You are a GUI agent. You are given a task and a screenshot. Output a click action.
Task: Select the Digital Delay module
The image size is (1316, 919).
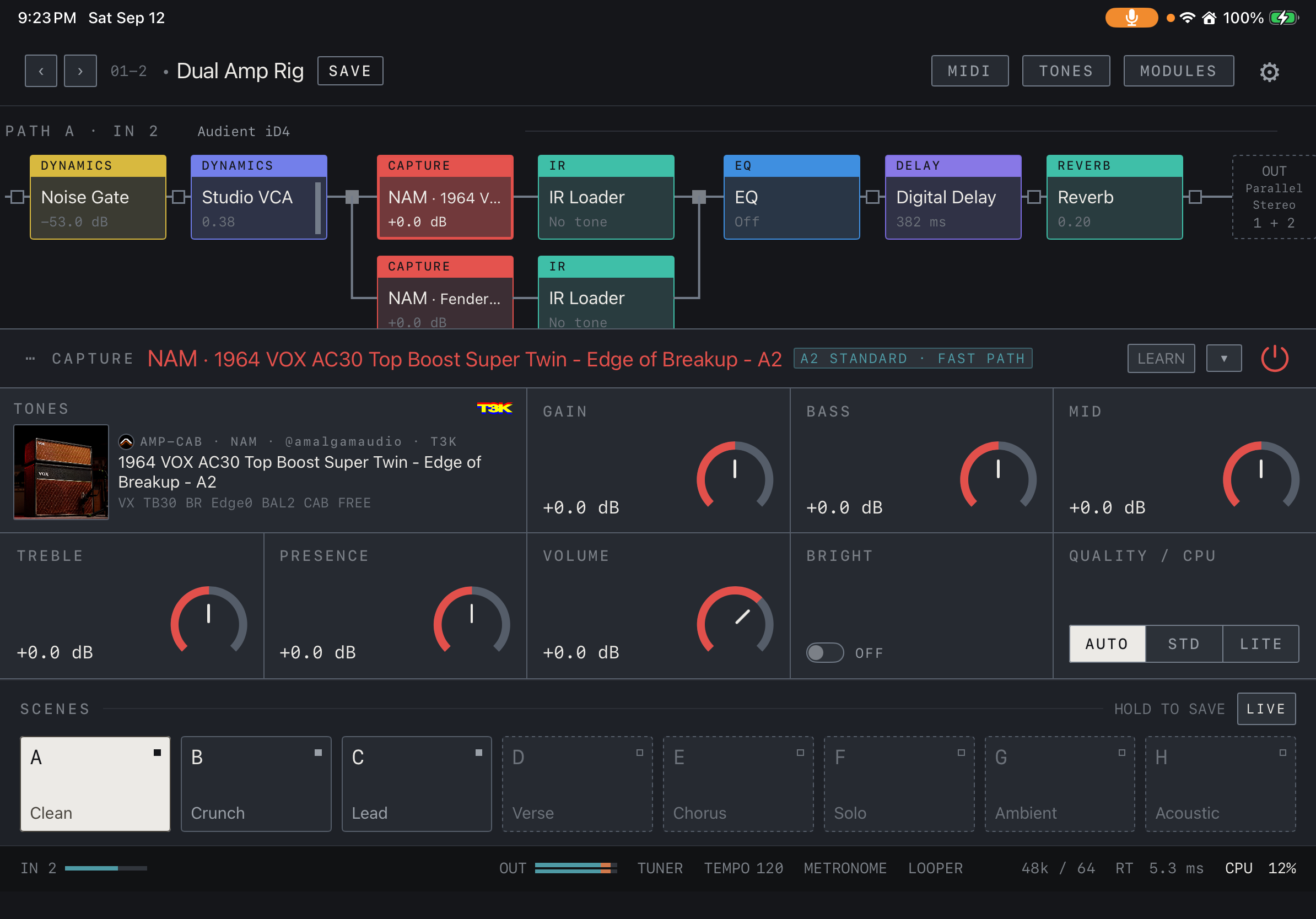953,197
